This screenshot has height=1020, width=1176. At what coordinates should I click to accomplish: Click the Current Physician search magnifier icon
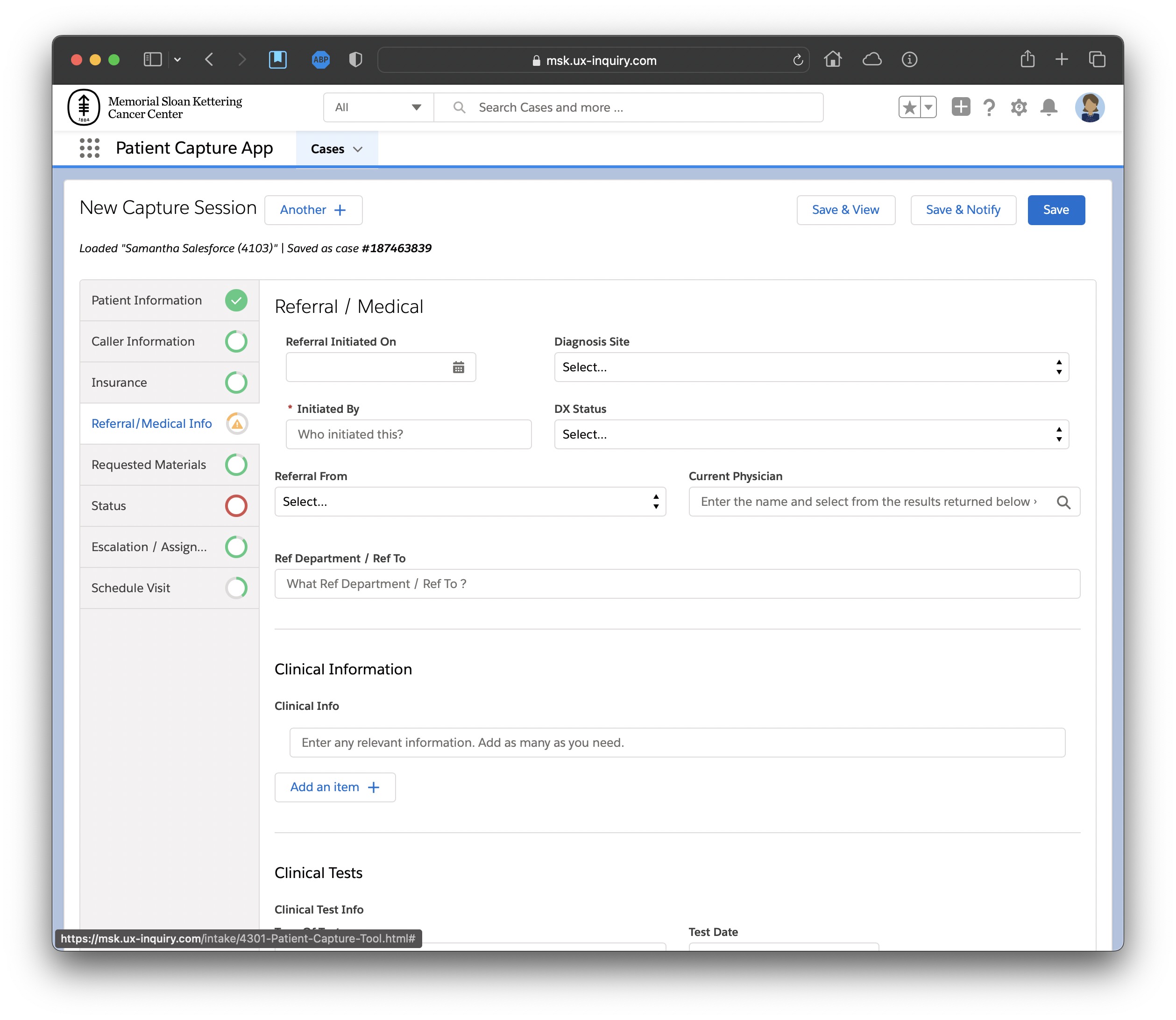(x=1063, y=502)
